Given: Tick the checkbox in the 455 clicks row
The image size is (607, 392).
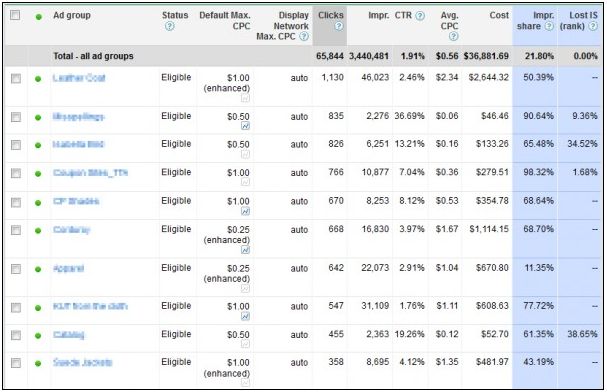Looking at the screenshot, I should click(x=16, y=335).
